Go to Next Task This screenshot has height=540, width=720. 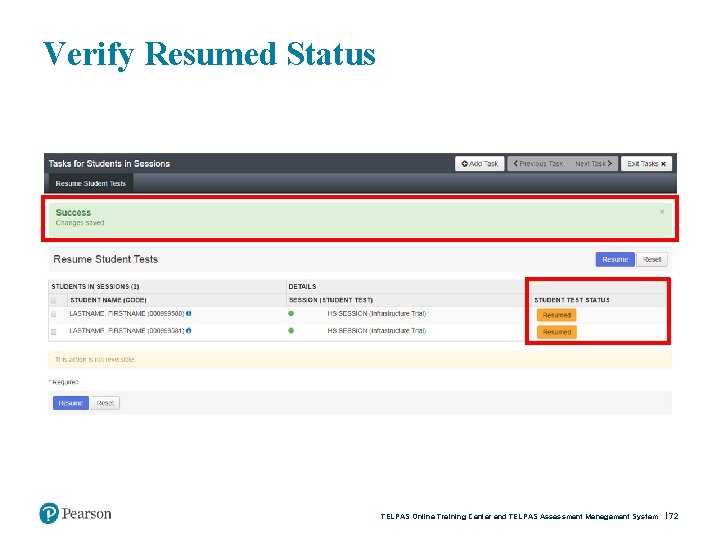593,163
